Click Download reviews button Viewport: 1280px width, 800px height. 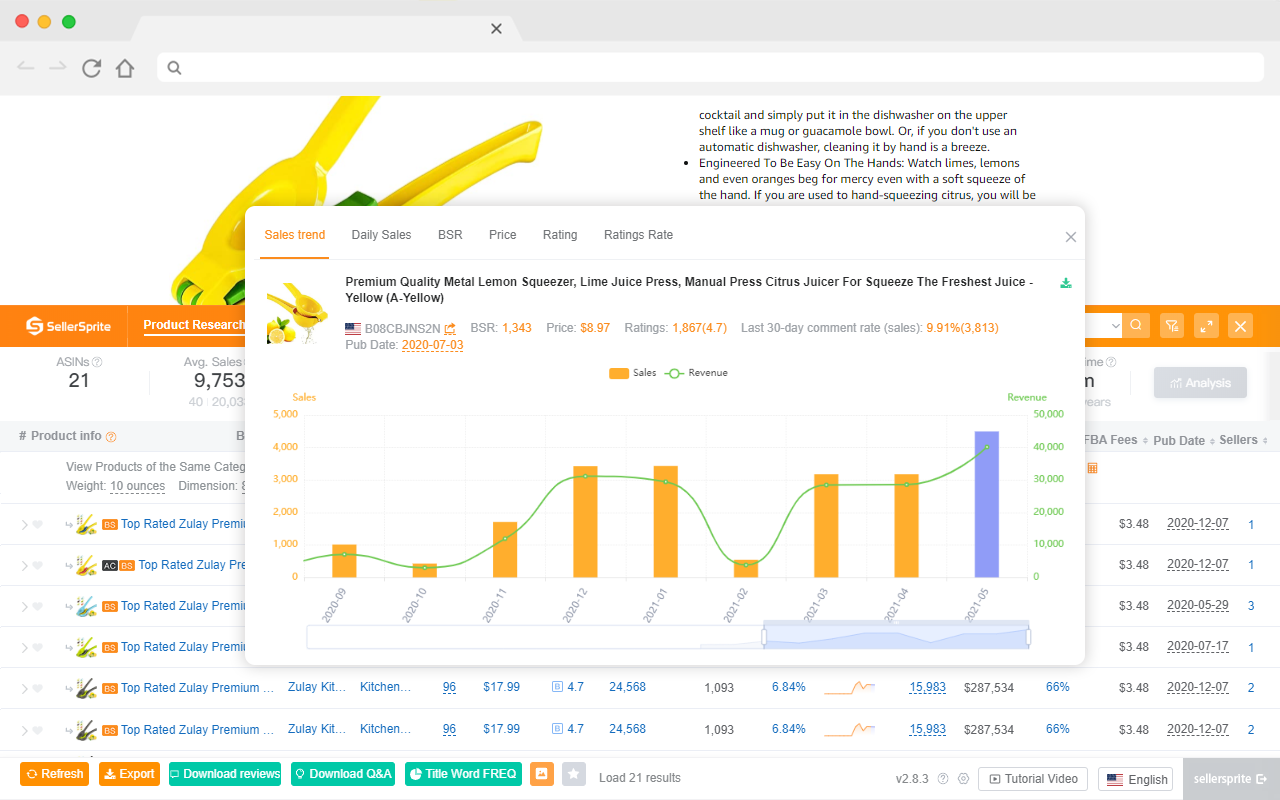224,774
